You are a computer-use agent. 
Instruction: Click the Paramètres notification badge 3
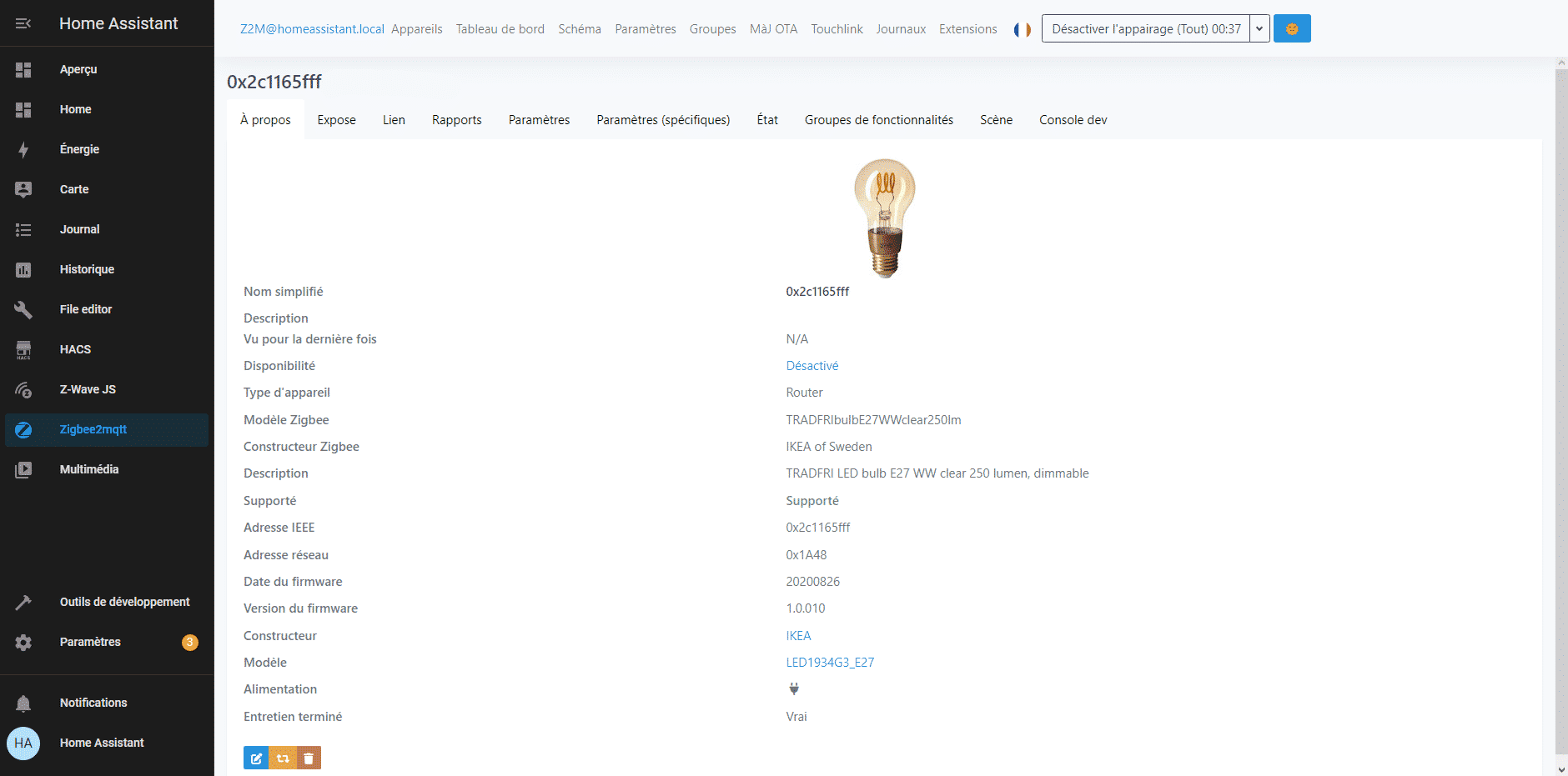pos(190,642)
